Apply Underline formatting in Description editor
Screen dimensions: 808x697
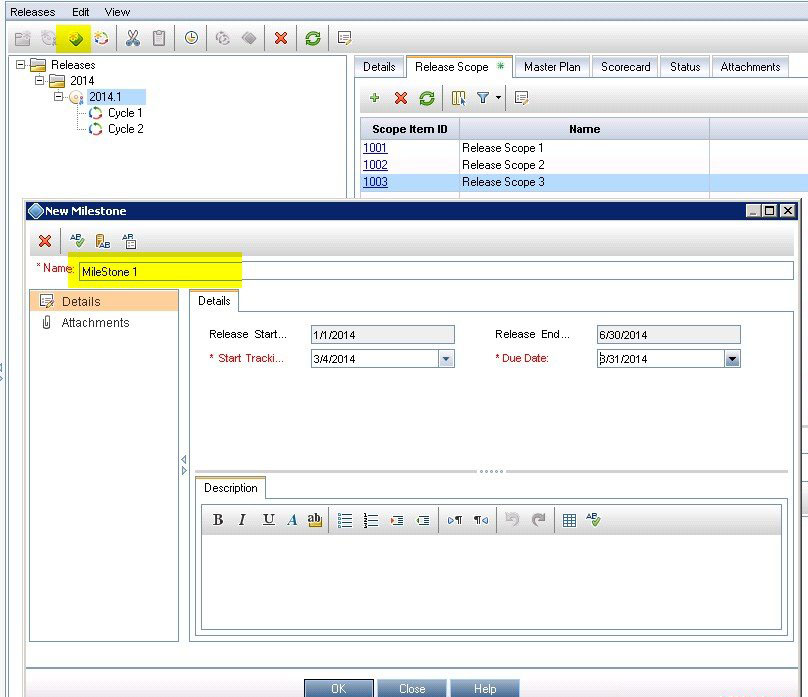268,520
